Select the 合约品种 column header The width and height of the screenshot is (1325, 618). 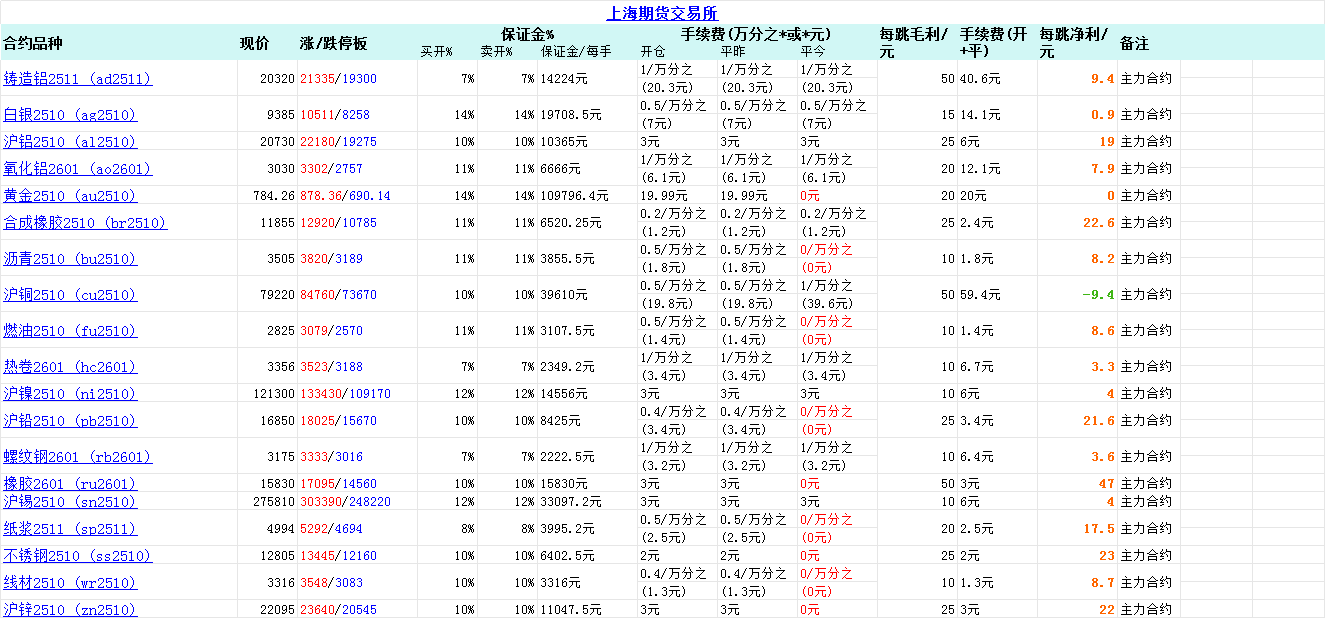33,43
